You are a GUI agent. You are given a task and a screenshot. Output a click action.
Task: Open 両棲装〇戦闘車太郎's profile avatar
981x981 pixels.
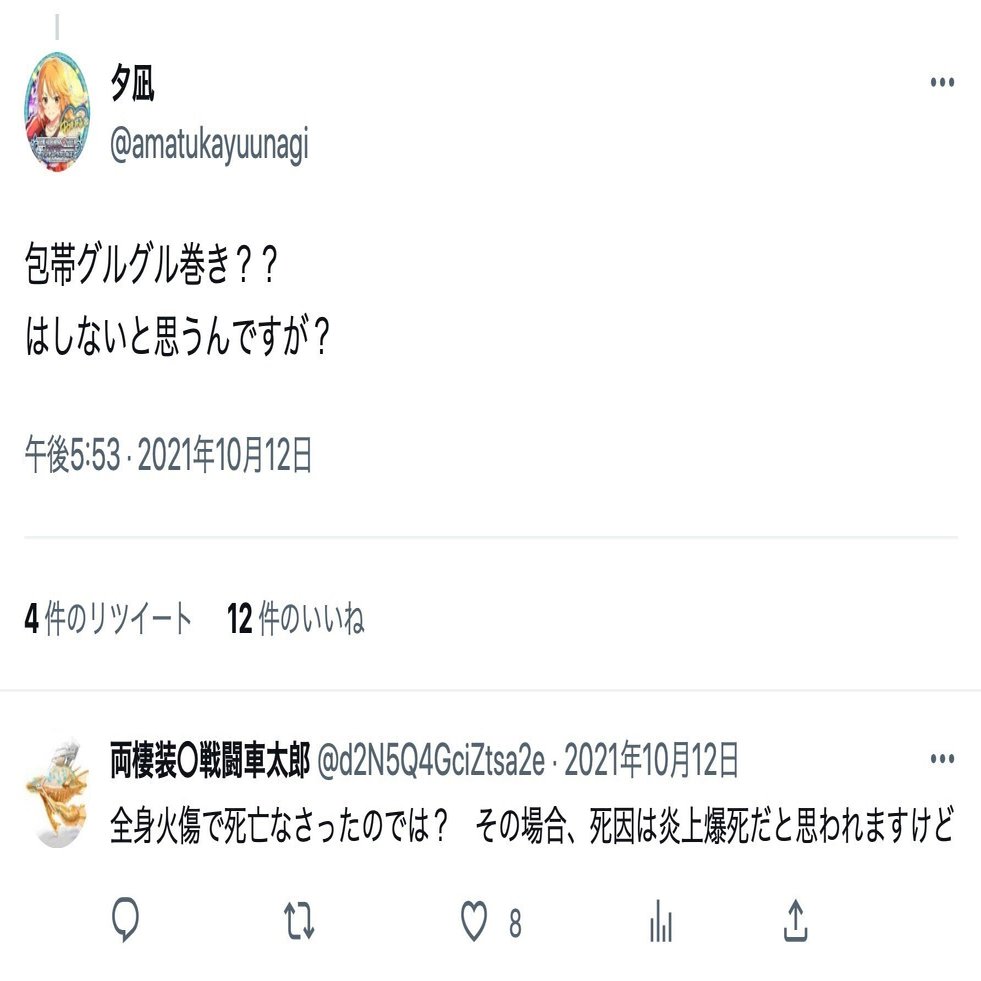tap(58, 793)
